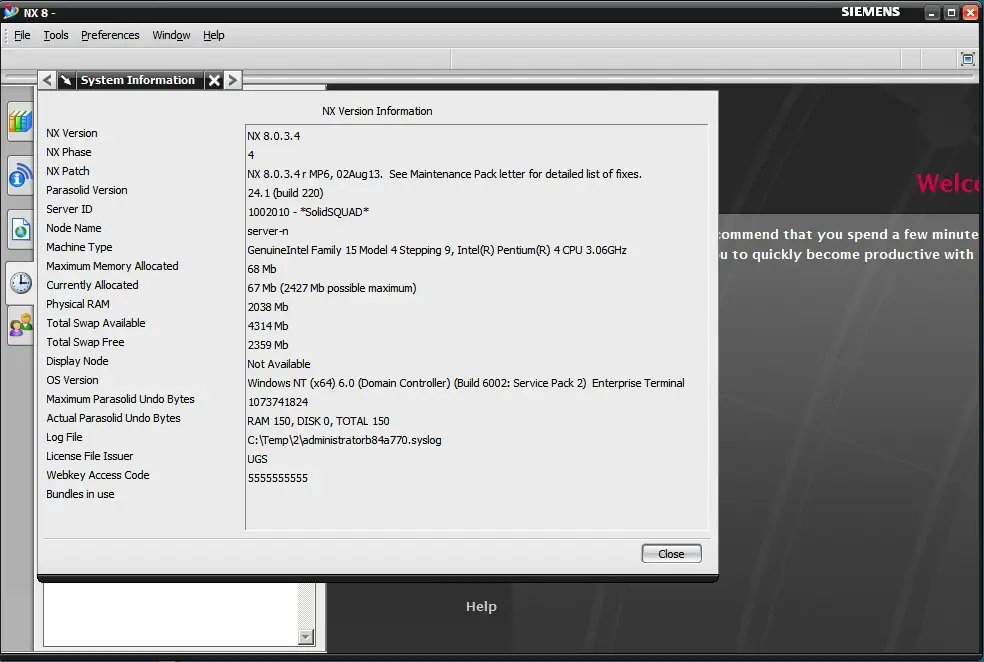Click the syslog log file path

pyautogui.click(x=345, y=440)
